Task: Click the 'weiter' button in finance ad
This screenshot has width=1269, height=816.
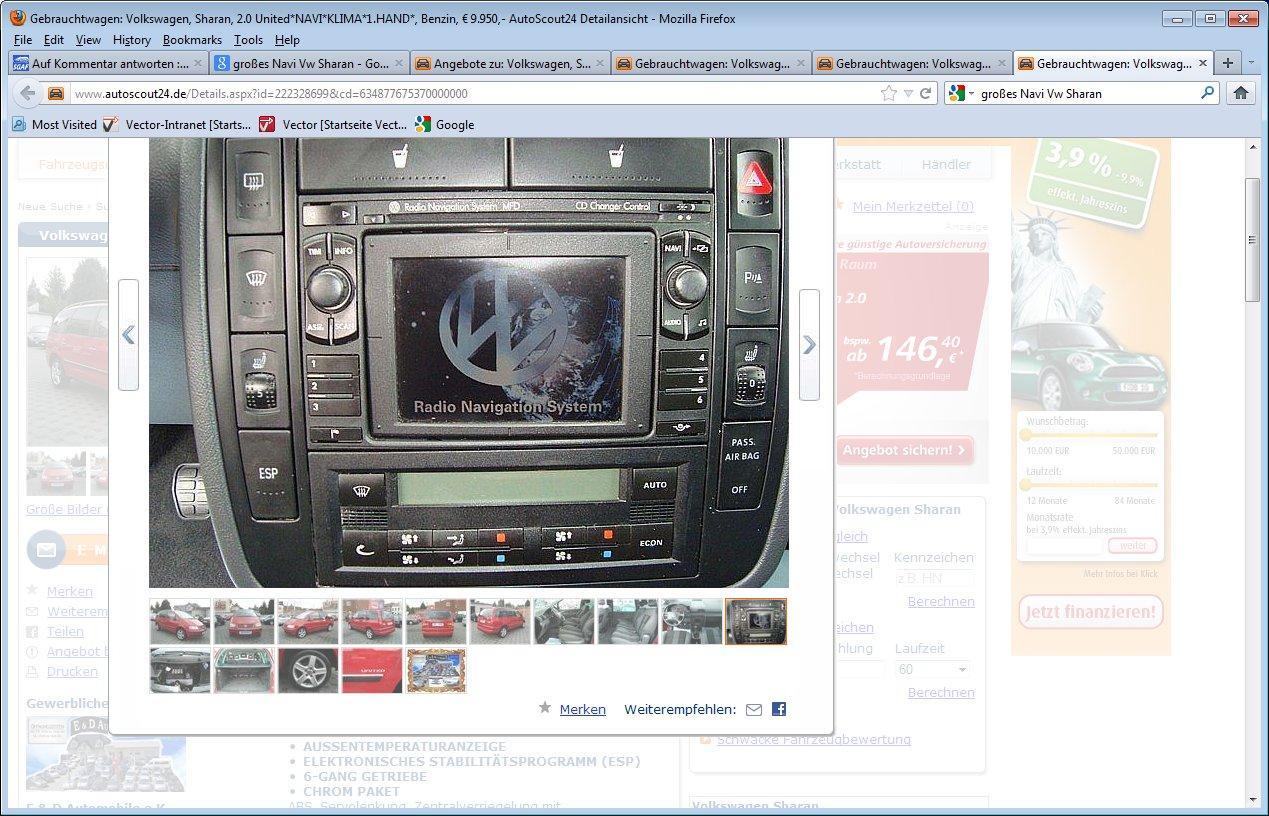Action: pyautogui.click(x=1132, y=545)
